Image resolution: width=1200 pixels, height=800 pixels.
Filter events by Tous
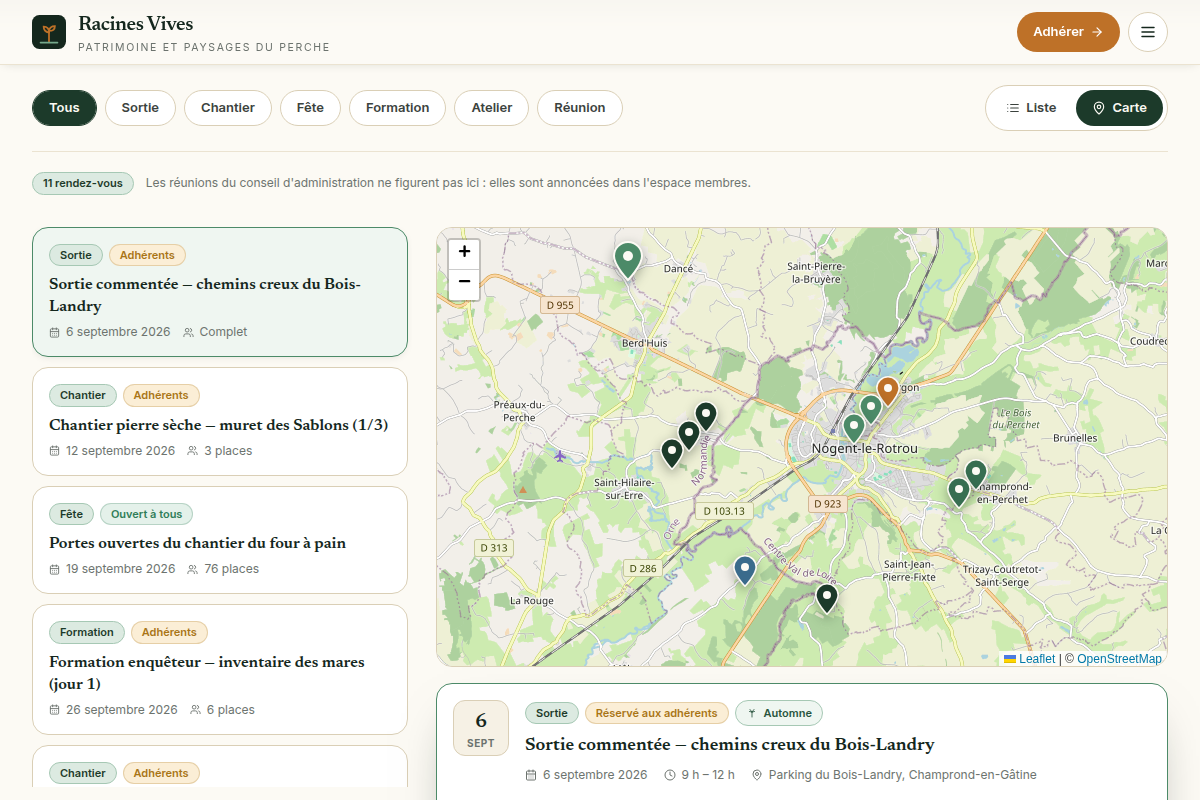(x=64, y=108)
